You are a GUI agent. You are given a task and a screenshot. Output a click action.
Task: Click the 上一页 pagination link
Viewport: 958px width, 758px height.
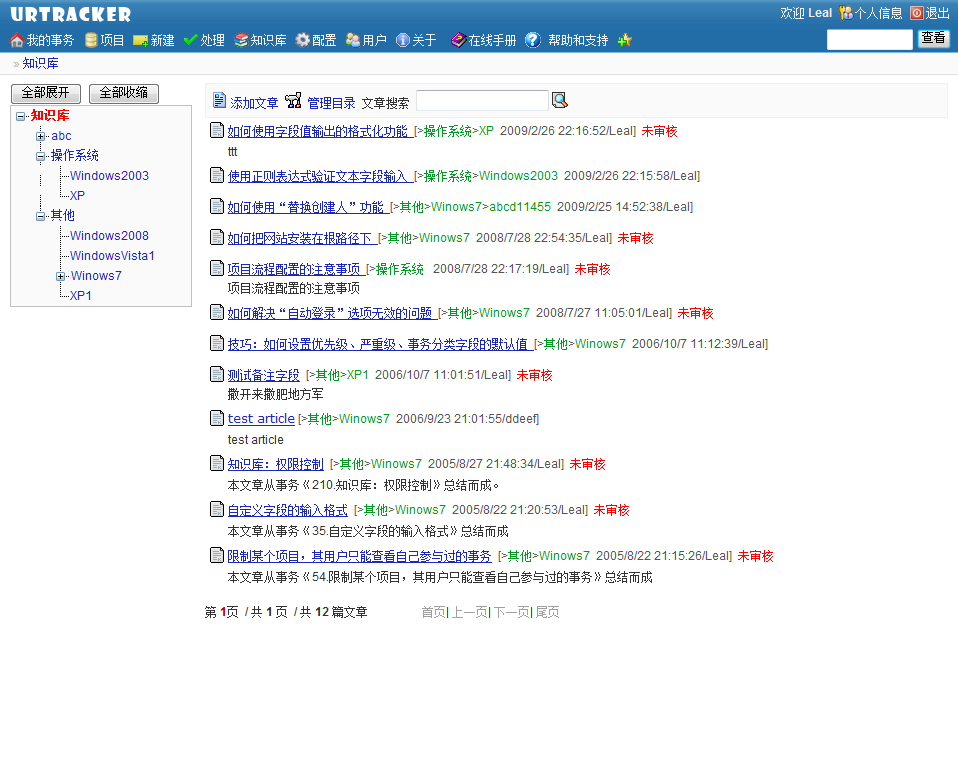tap(470, 612)
